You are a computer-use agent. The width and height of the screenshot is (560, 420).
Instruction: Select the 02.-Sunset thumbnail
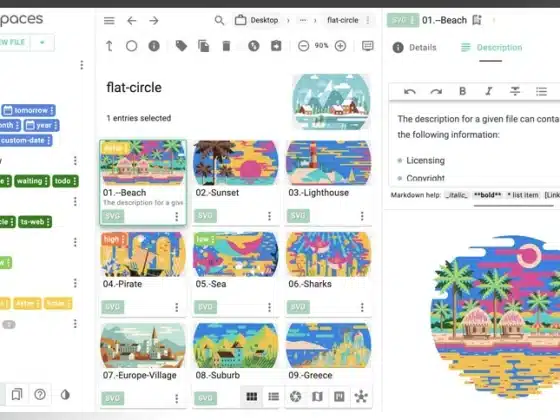click(x=236, y=163)
